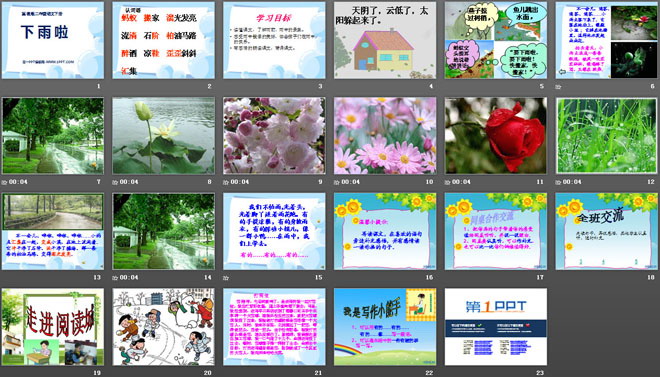Select slide 3 titled 学习目标
660x377 pixels.
click(274, 40)
